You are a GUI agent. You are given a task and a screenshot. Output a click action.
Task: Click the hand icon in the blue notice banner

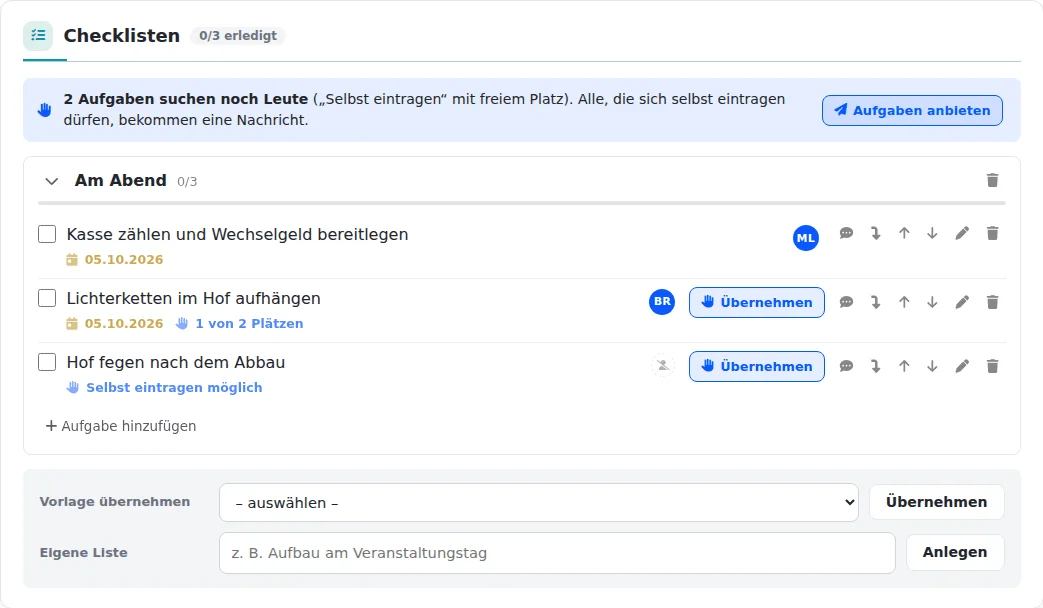coord(45,110)
